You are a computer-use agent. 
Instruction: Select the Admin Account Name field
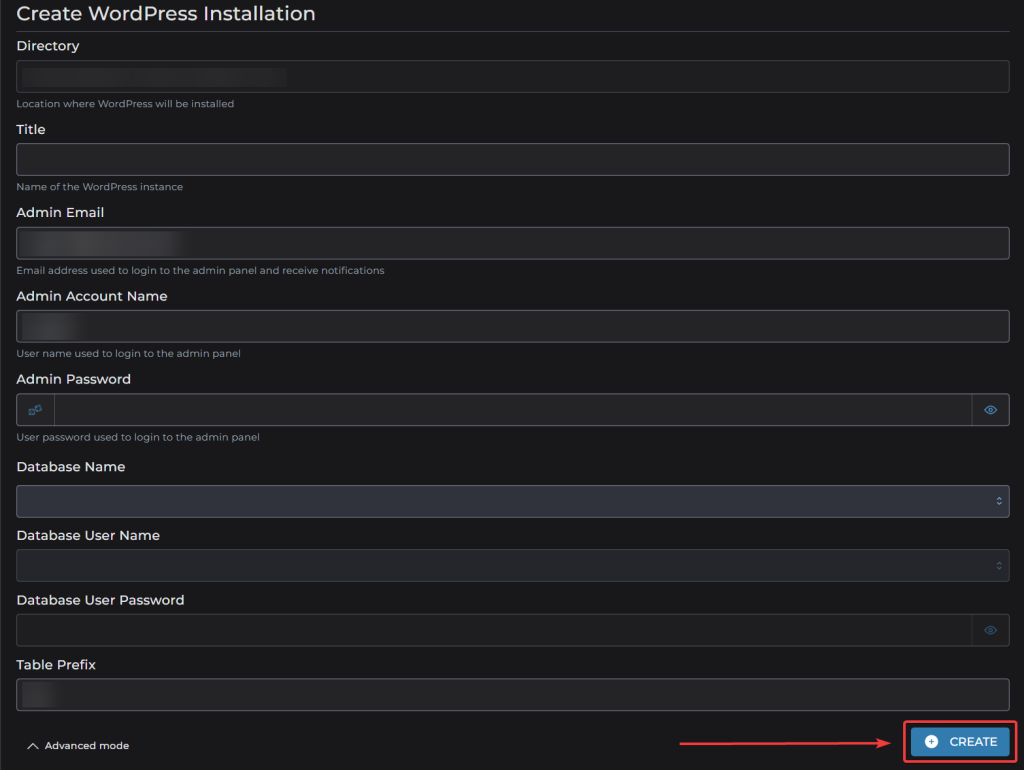pos(513,327)
